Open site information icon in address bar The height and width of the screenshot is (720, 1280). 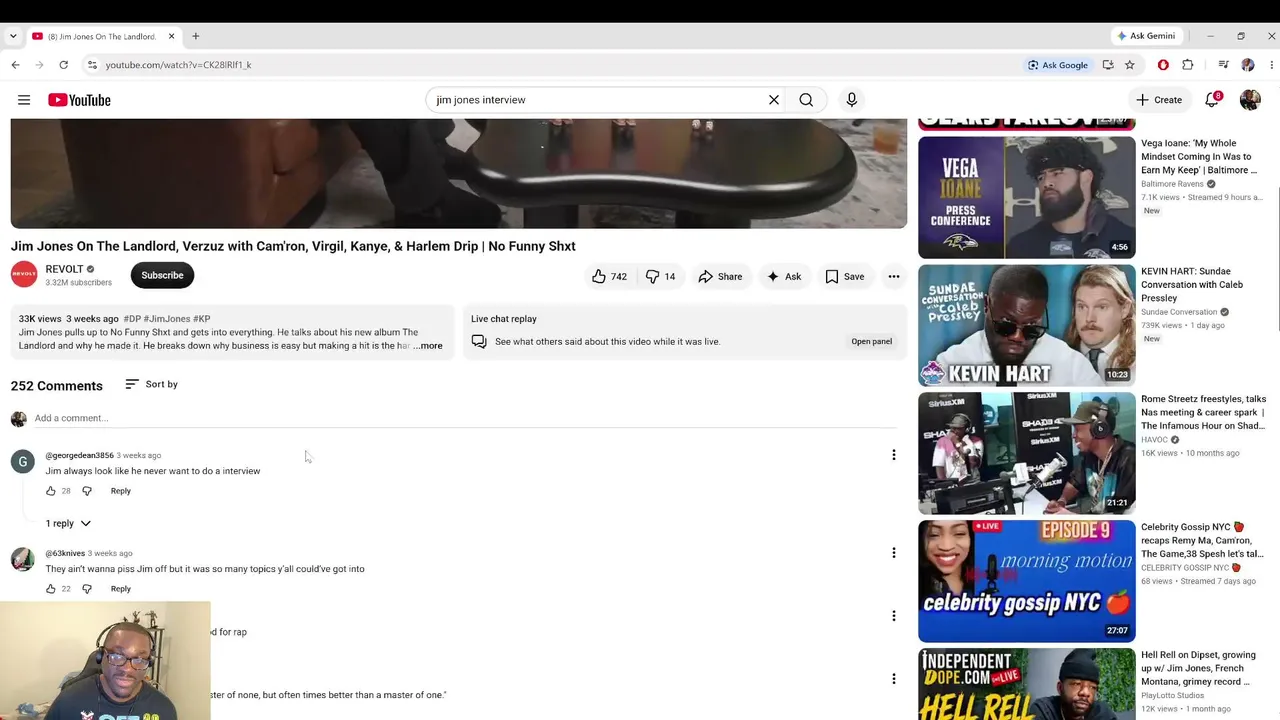(92, 65)
